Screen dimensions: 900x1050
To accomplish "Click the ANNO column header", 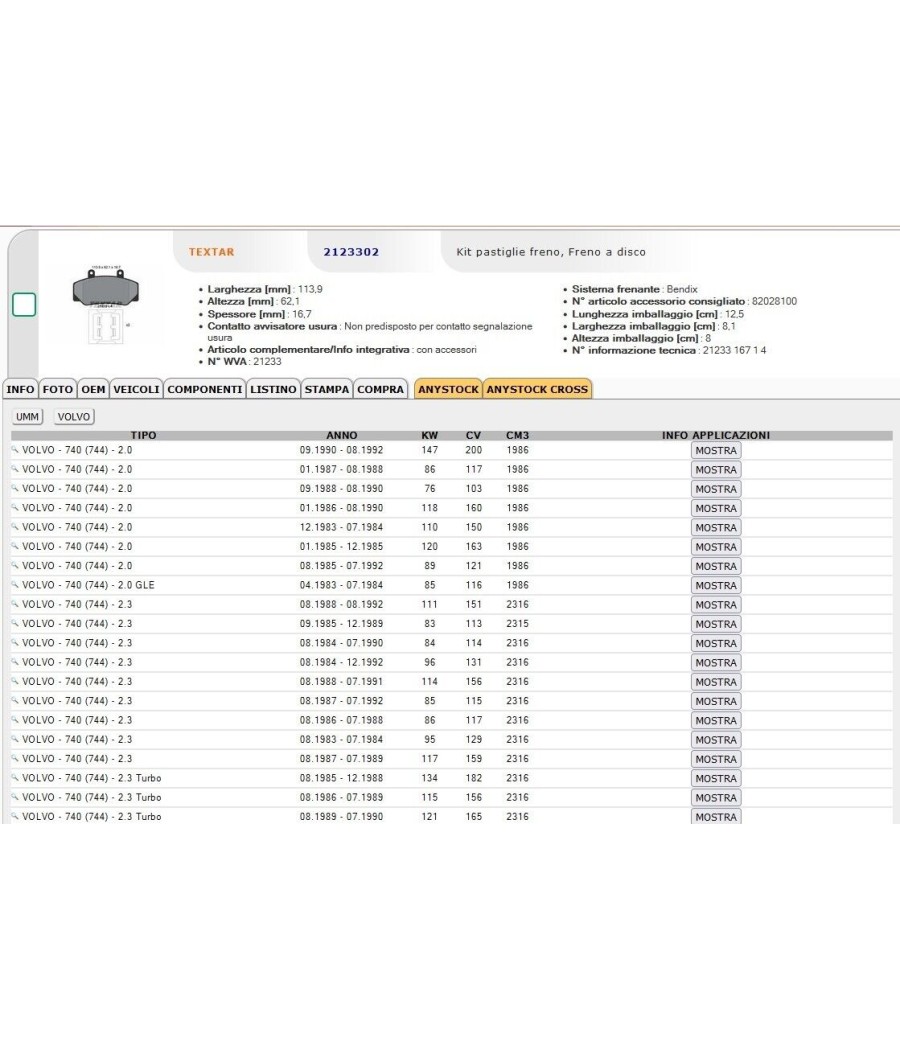I will tap(342, 435).
